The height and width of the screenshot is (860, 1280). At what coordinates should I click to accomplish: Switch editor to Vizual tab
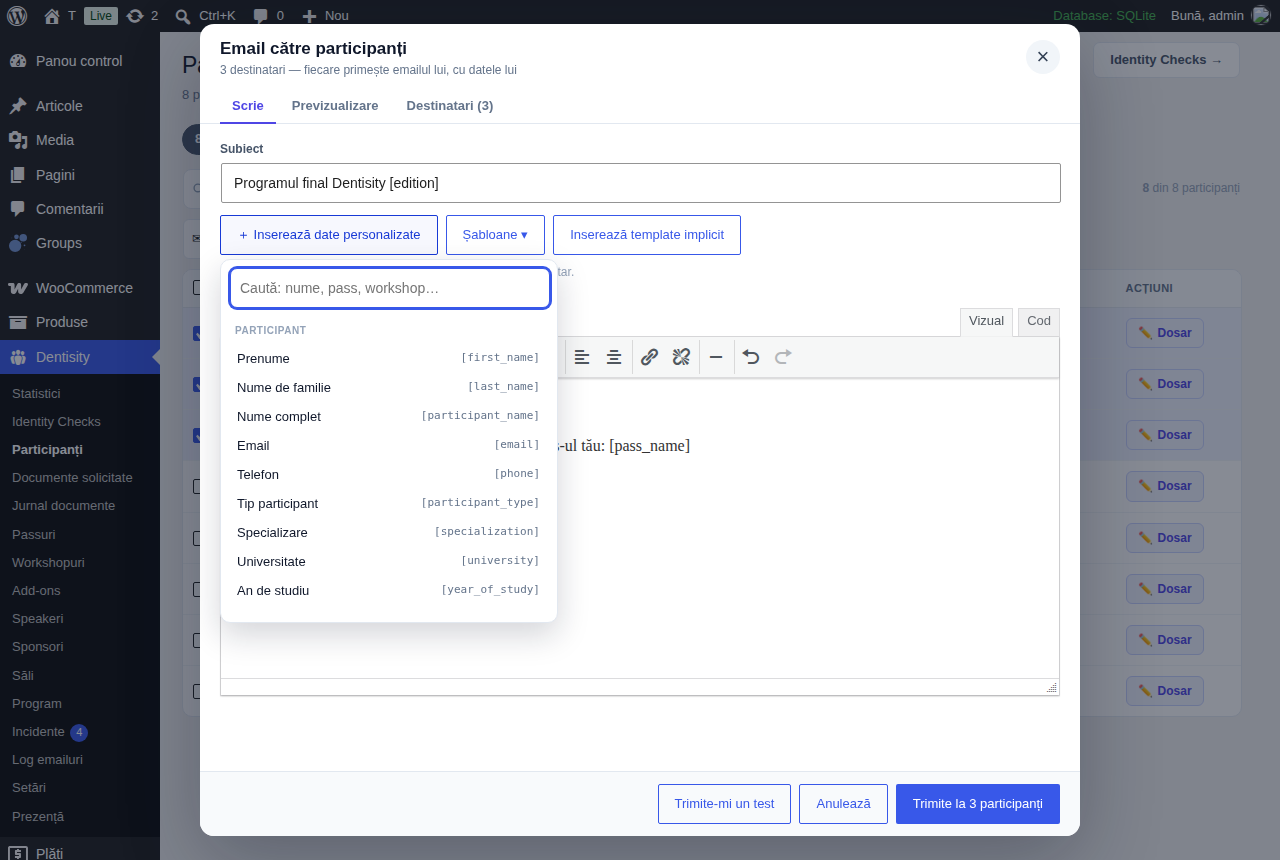click(x=986, y=321)
